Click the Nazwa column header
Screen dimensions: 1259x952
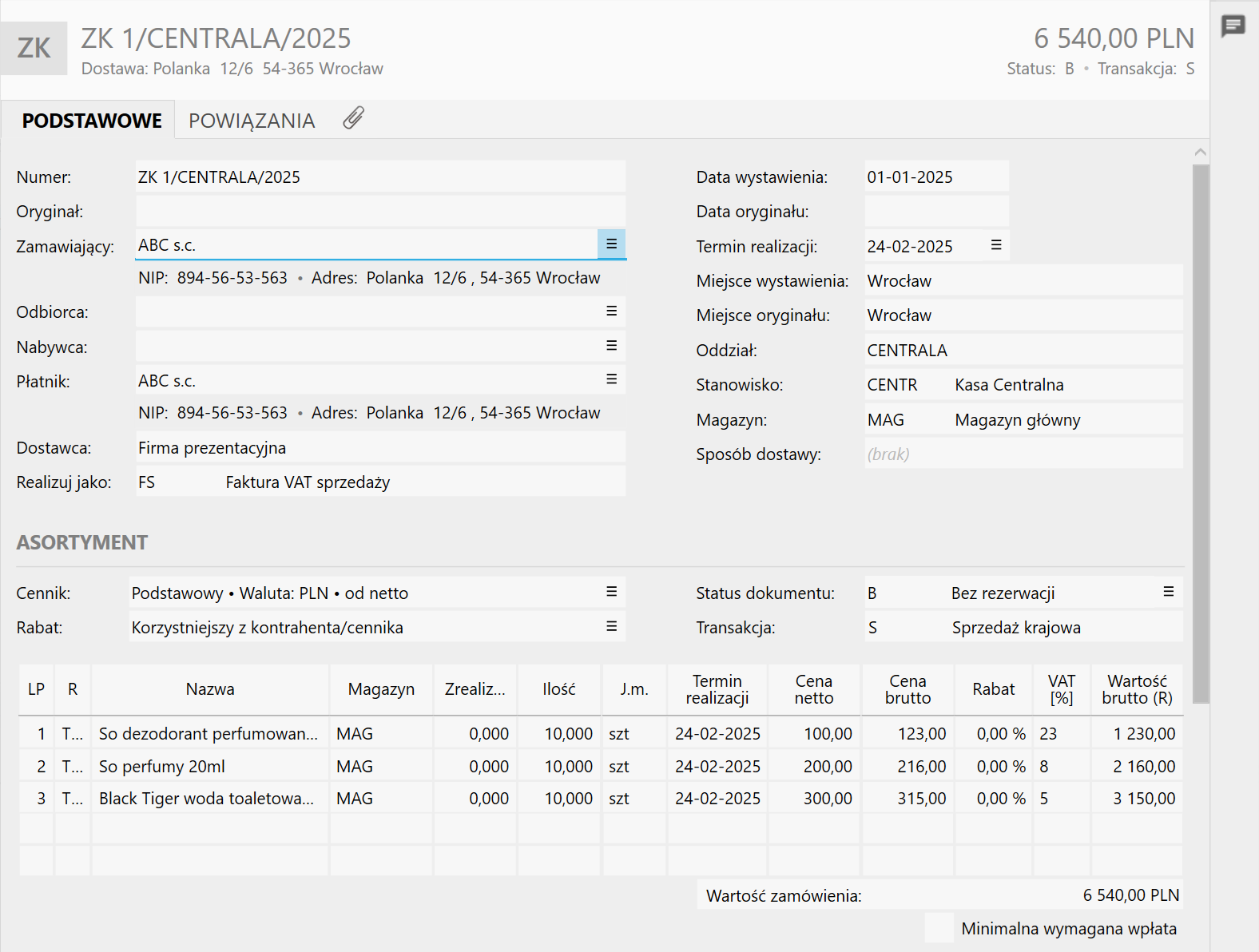[x=210, y=689]
